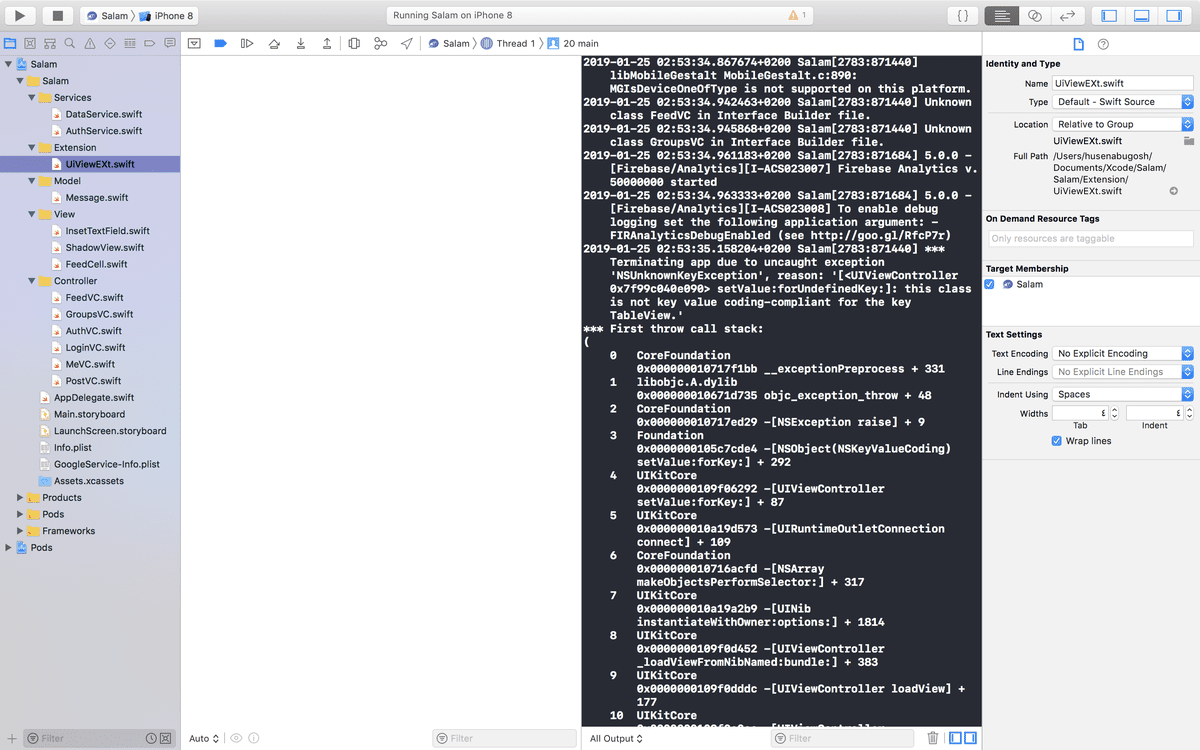Switch to the Standard editor
Image resolution: width=1200 pixels, height=750 pixels.
click(1002, 15)
